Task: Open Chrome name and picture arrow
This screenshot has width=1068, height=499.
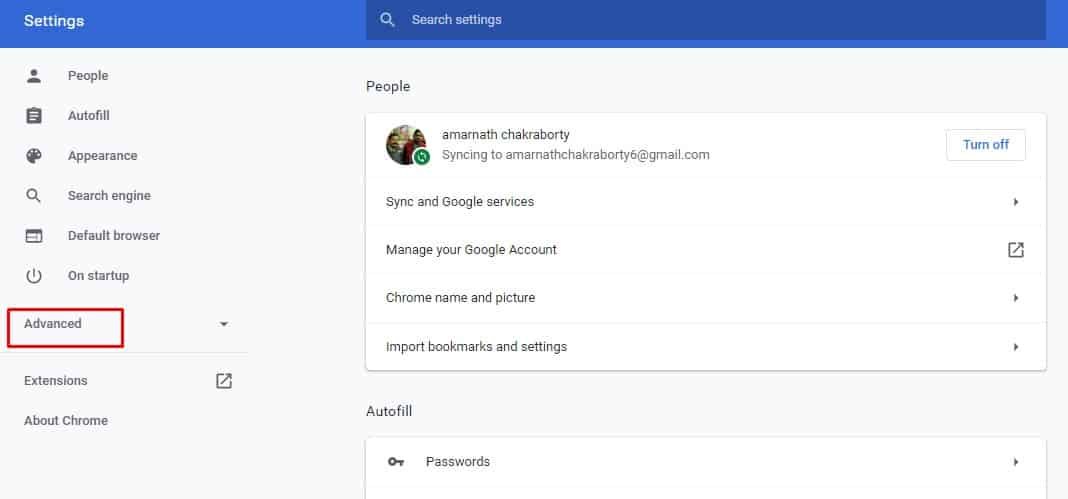Action: [1015, 298]
